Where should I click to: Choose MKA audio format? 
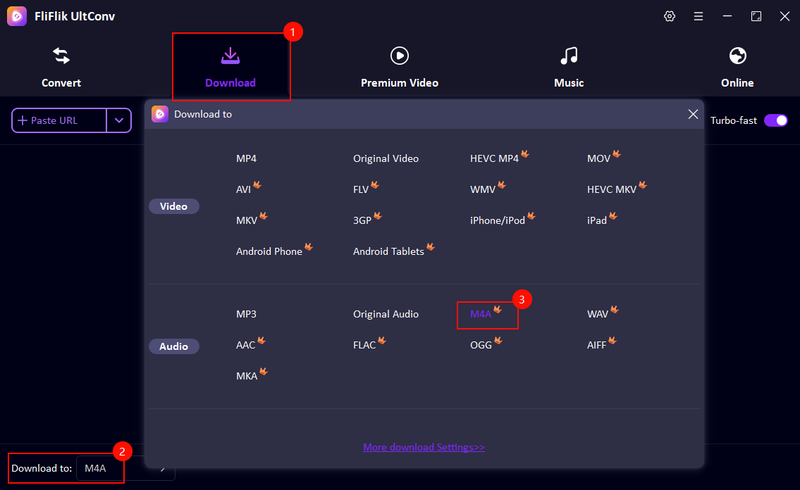[246, 376]
